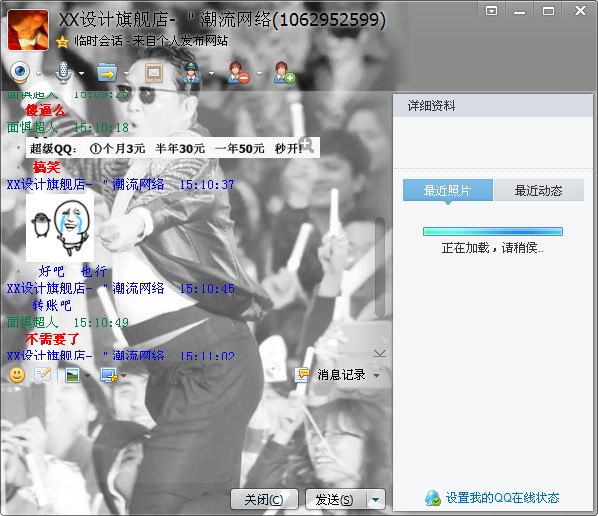598x516 pixels.
Task: Click the yellow star level icon
Action: [x=62, y=42]
